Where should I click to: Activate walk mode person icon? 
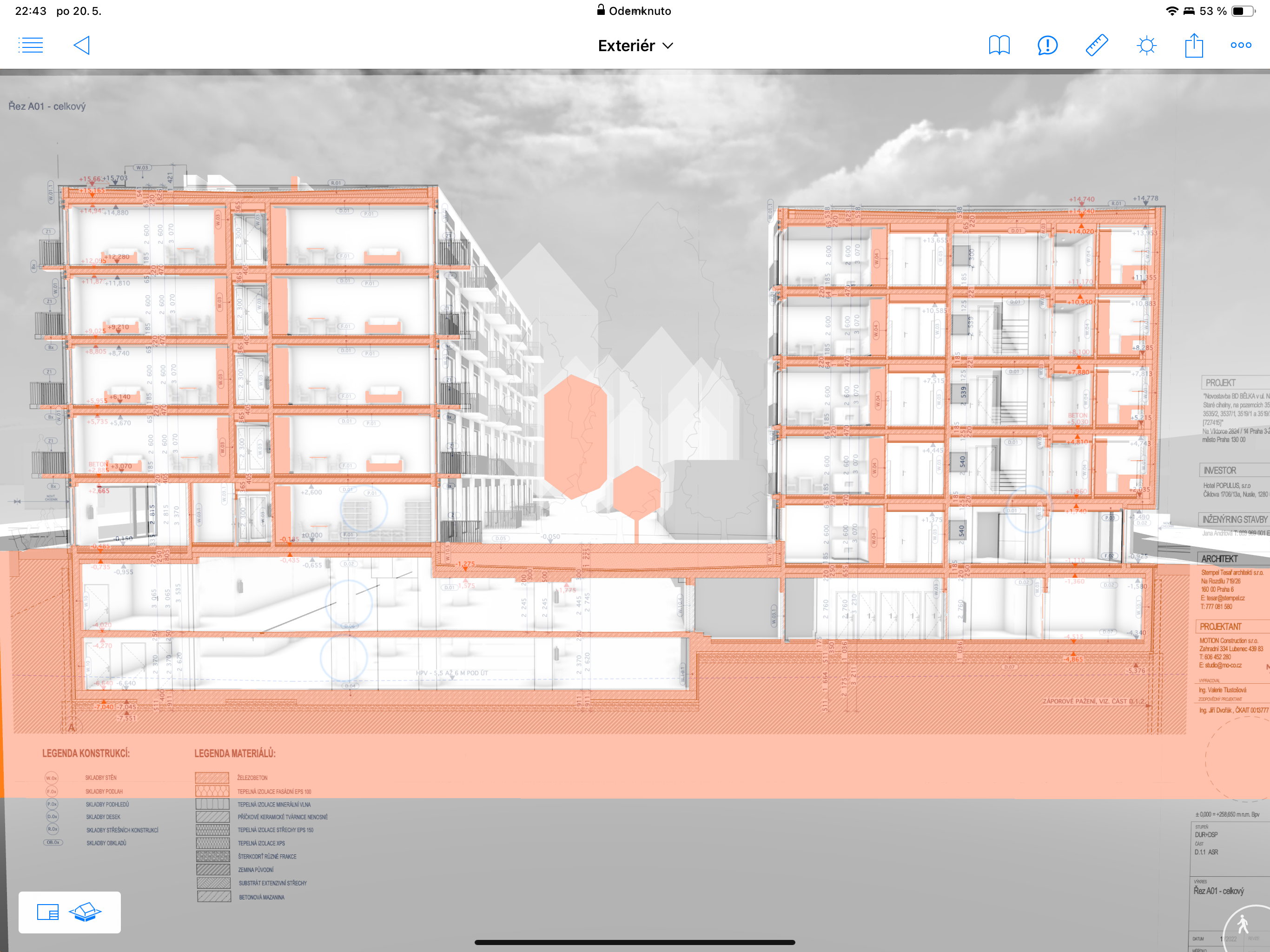(x=1243, y=926)
